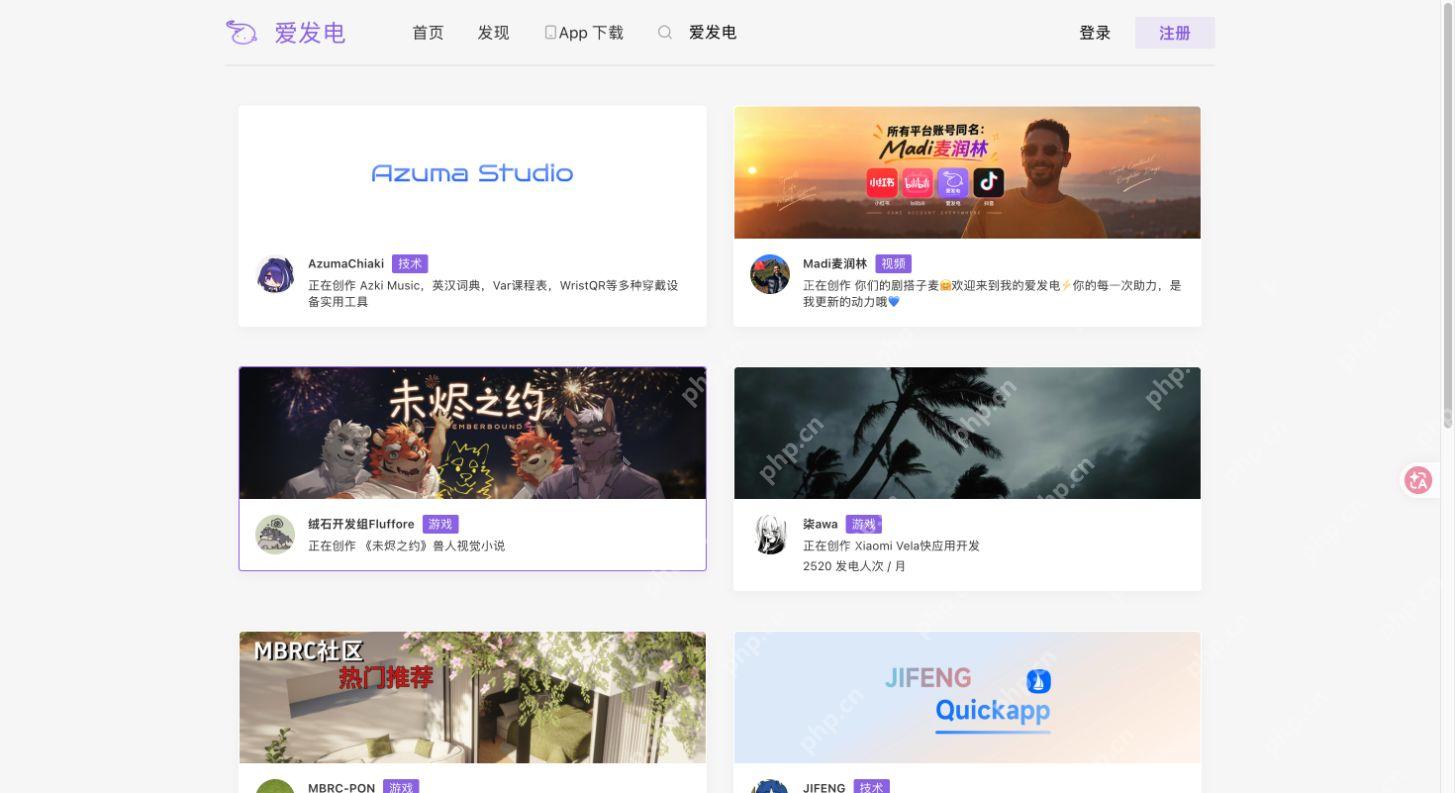
Task: Click the 爱发电 logo icon
Action: (241, 33)
